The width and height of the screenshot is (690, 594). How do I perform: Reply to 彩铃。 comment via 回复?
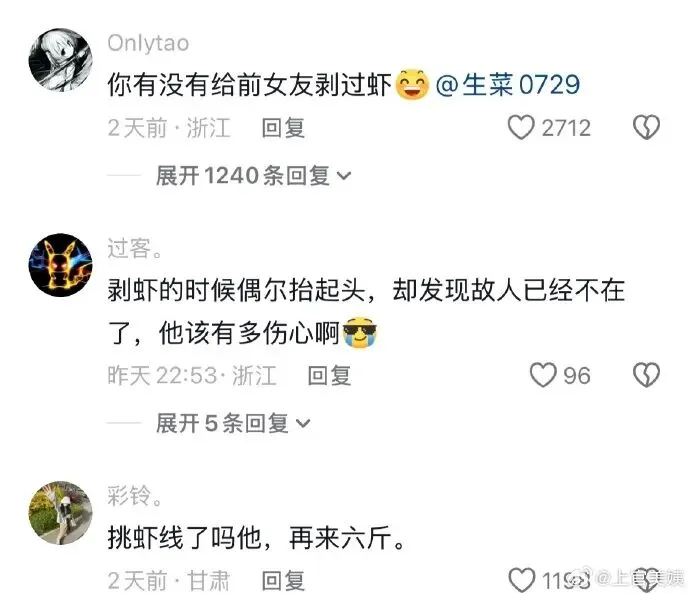point(283,580)
